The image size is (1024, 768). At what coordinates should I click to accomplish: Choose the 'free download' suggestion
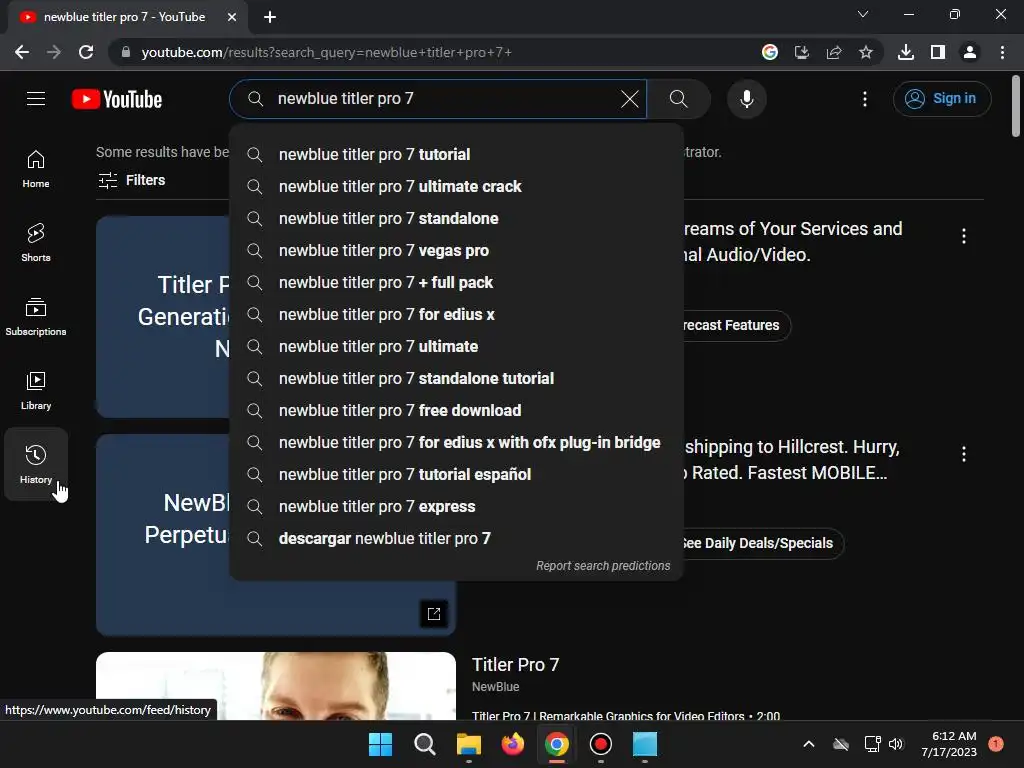[456, 411]
